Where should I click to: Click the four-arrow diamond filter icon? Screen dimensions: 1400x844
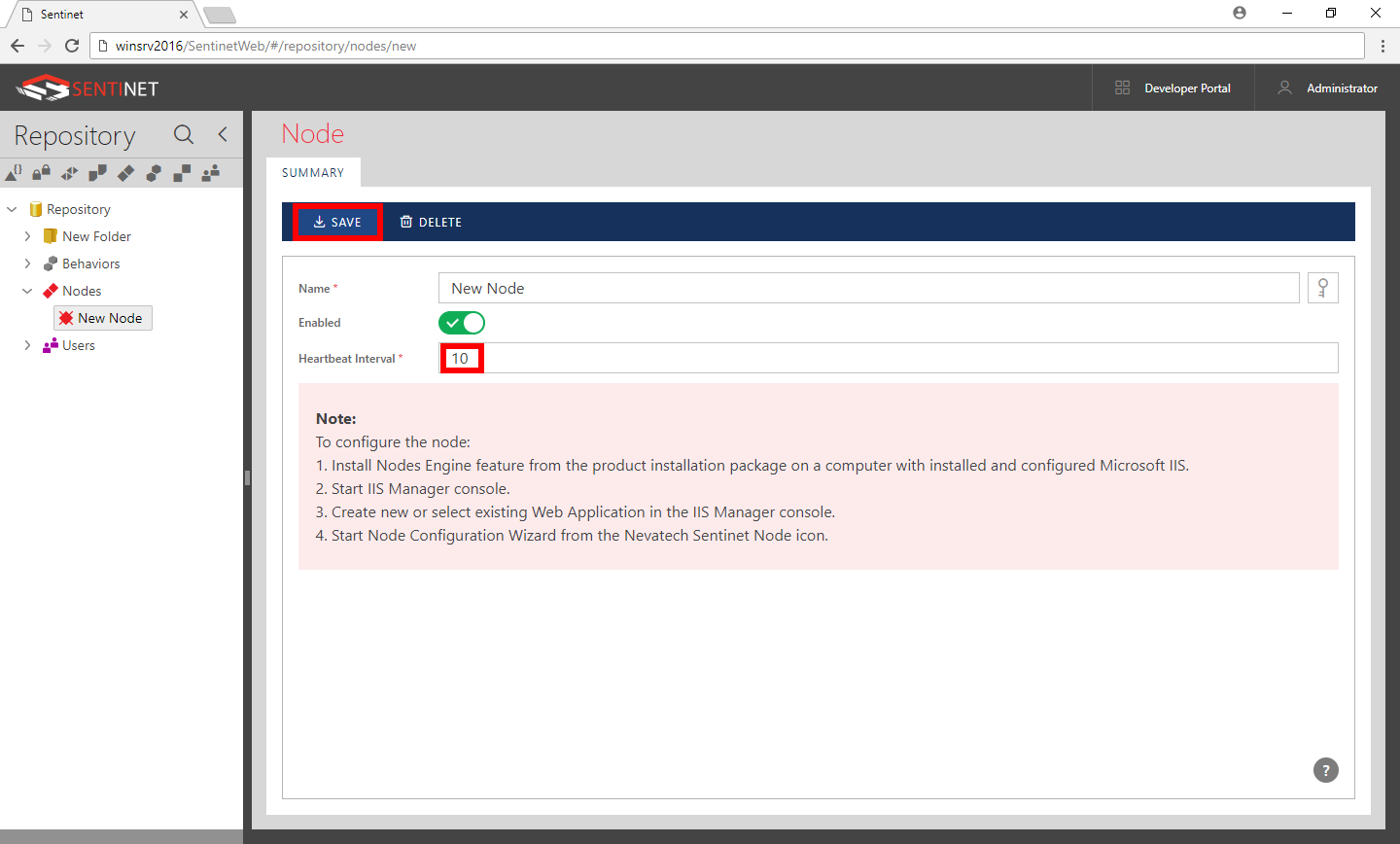(69, 173)
